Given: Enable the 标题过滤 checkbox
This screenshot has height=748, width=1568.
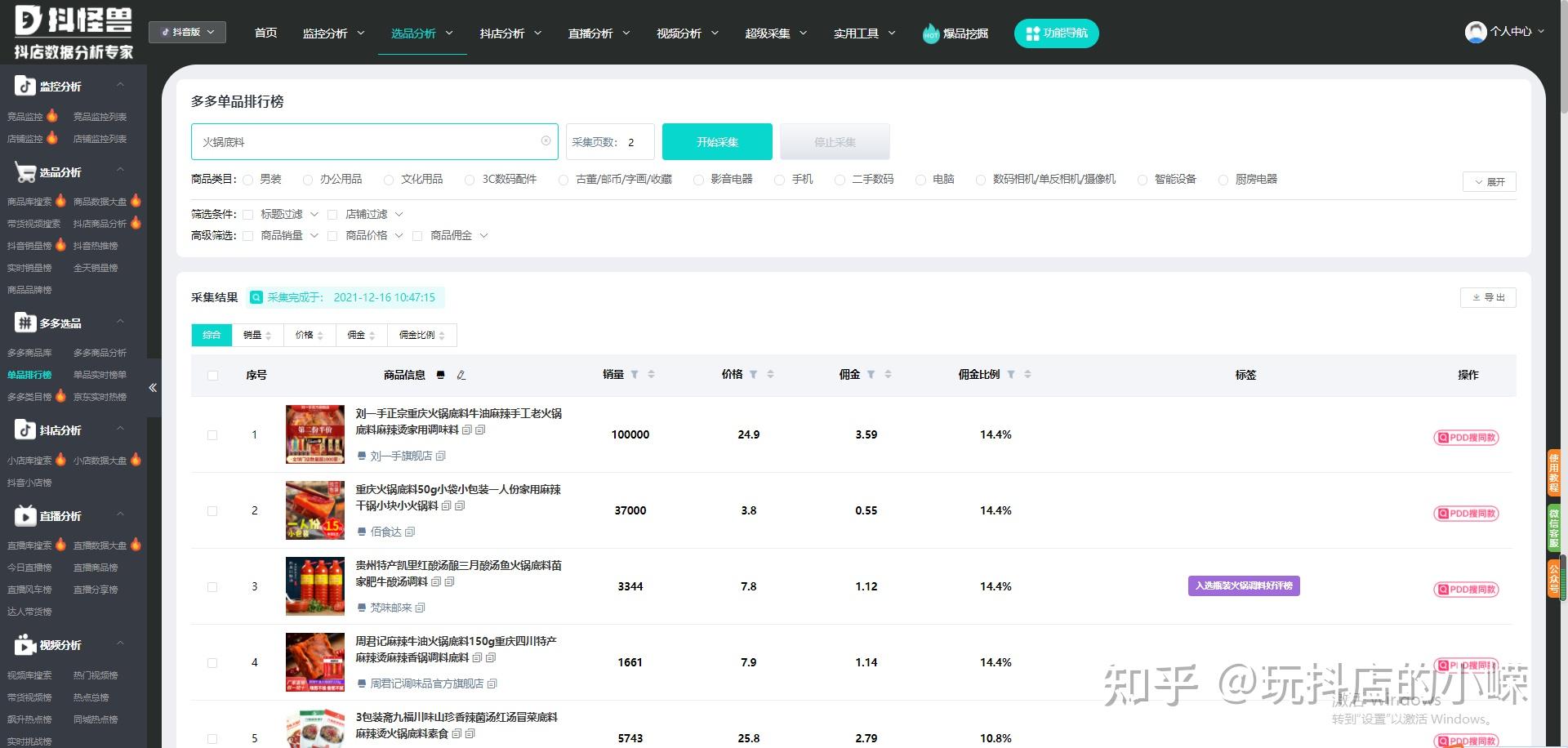Looking at the screenshot, I should pos(247,215).
